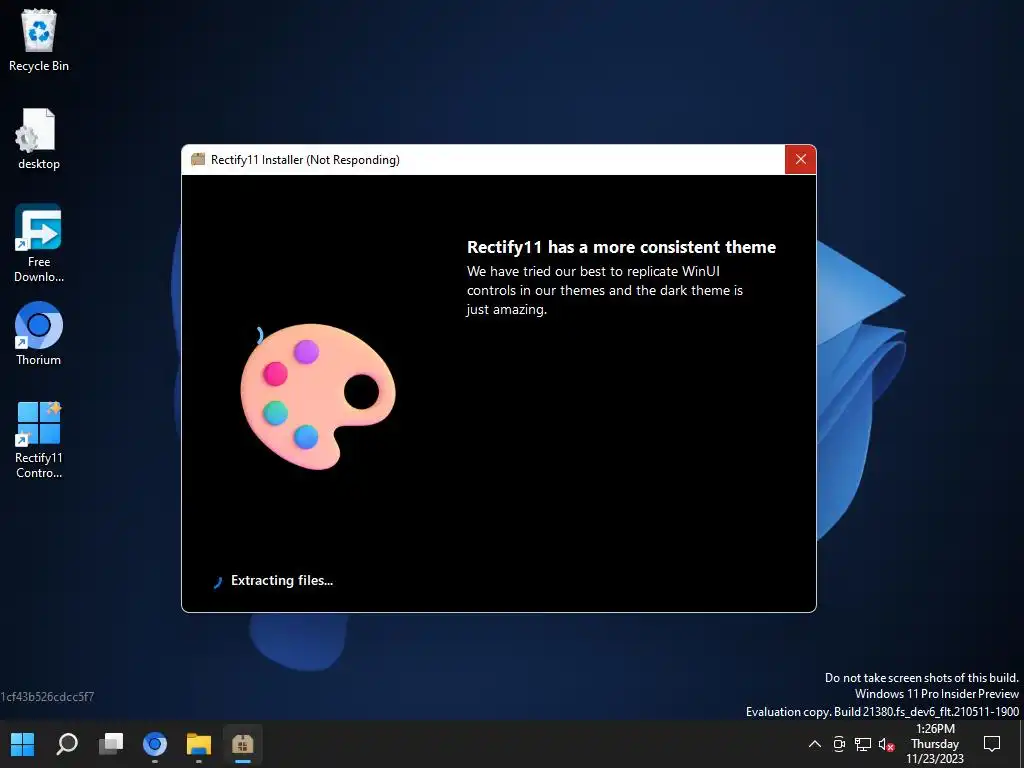Click the Show desktop sliver at taskbar edge

1021,744
